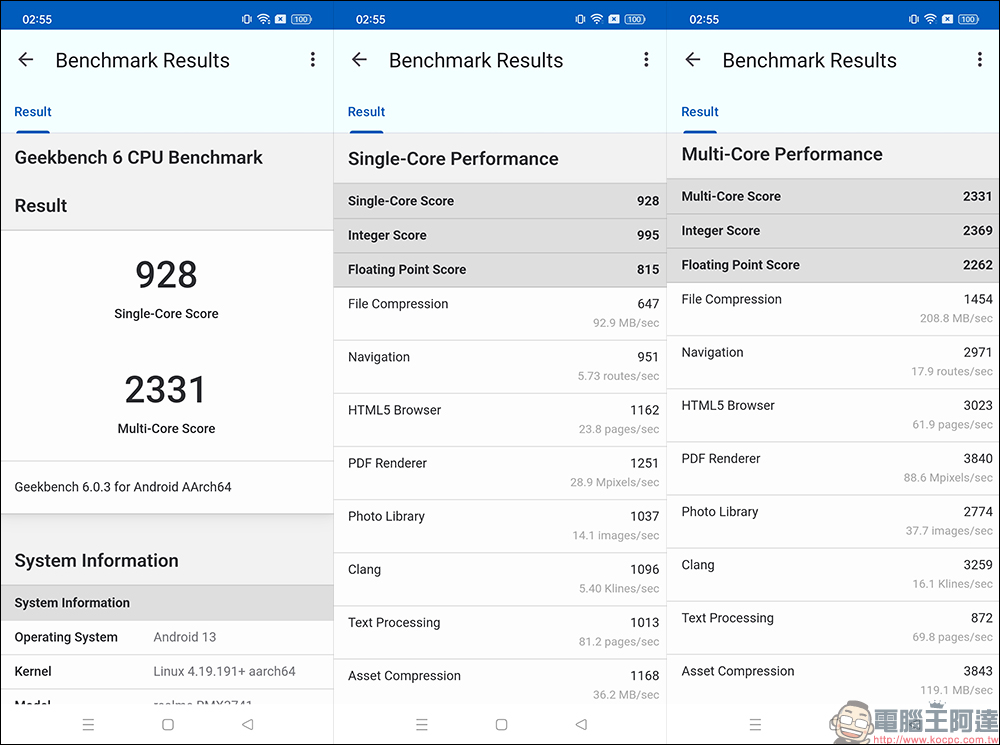This screenshot has width=1000, height=745.
Task: Tap Multi-Core Score 2331 row
Action: tap(834, 196)
